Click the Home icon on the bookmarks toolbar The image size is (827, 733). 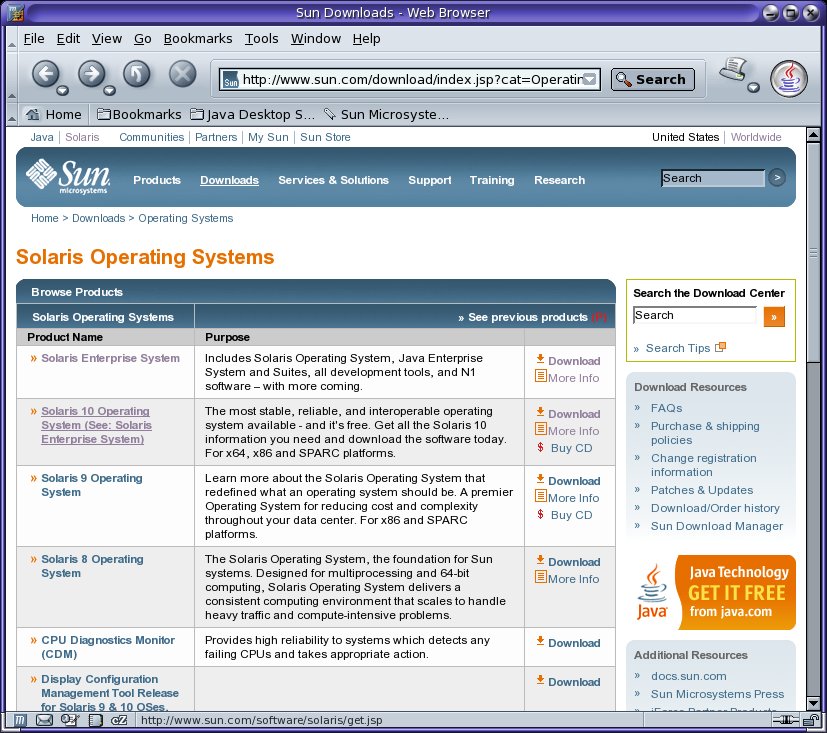pos(33,114)
